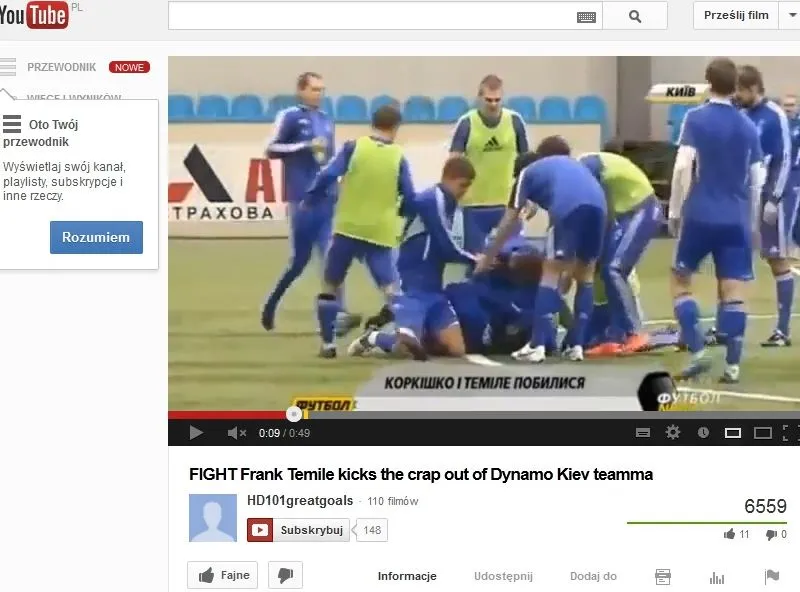Viewport: 800px width, 592px height.
Task: Report the video using flag icon
Action: click(771, 577)
